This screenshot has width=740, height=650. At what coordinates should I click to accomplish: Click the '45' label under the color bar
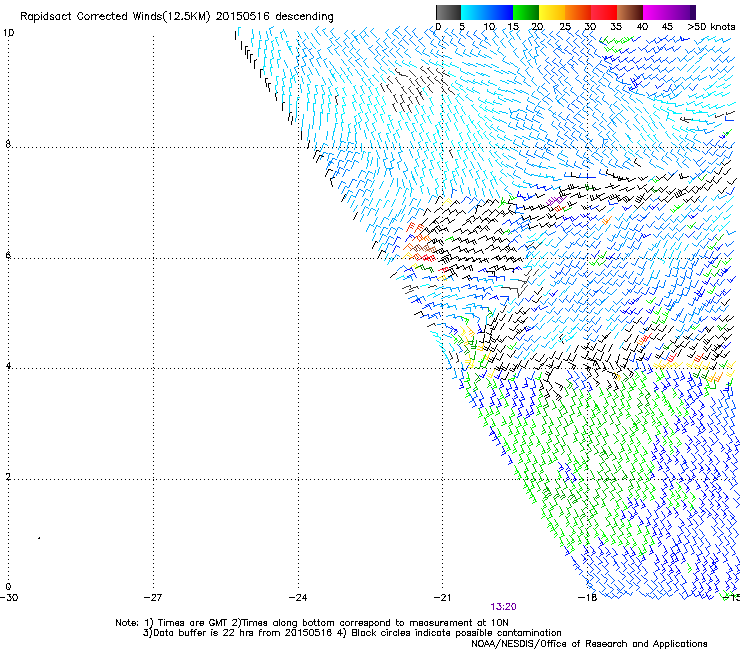tap(667, 27)
